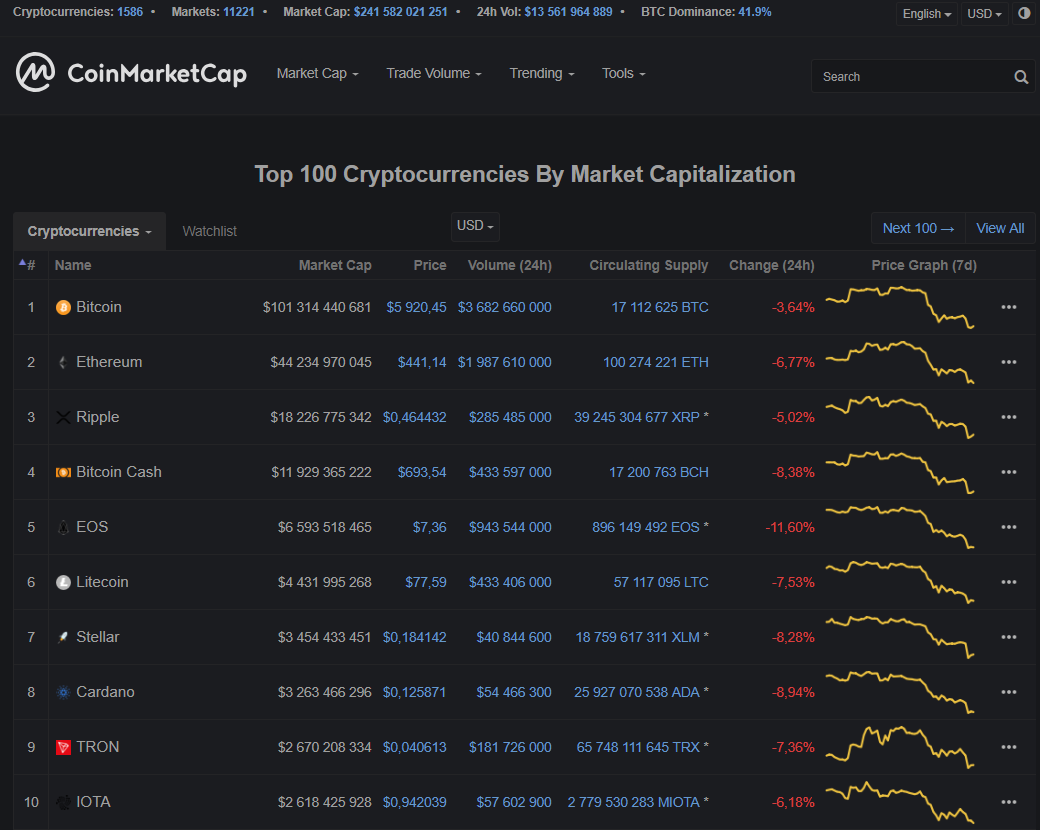Click the Bitcoin coin icon
The height and width of the screenshot is (830, 1040).
[63, 307]
